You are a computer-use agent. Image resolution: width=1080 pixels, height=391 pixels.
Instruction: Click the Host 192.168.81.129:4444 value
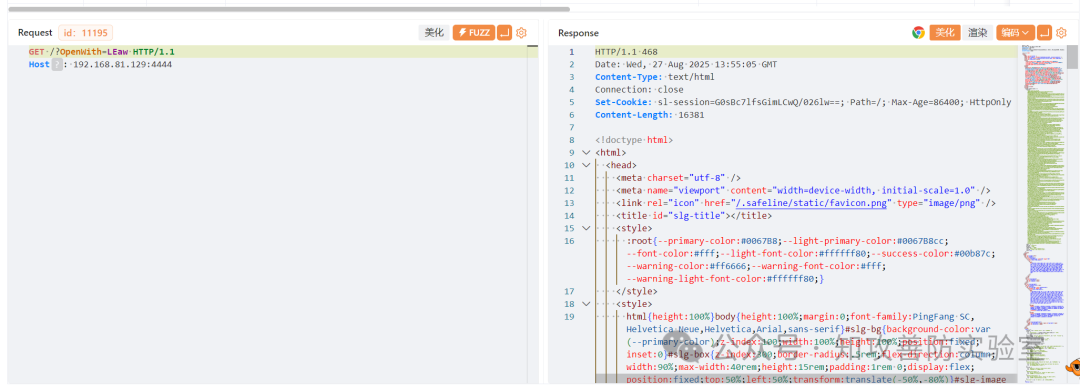click(x=123, y=65)
